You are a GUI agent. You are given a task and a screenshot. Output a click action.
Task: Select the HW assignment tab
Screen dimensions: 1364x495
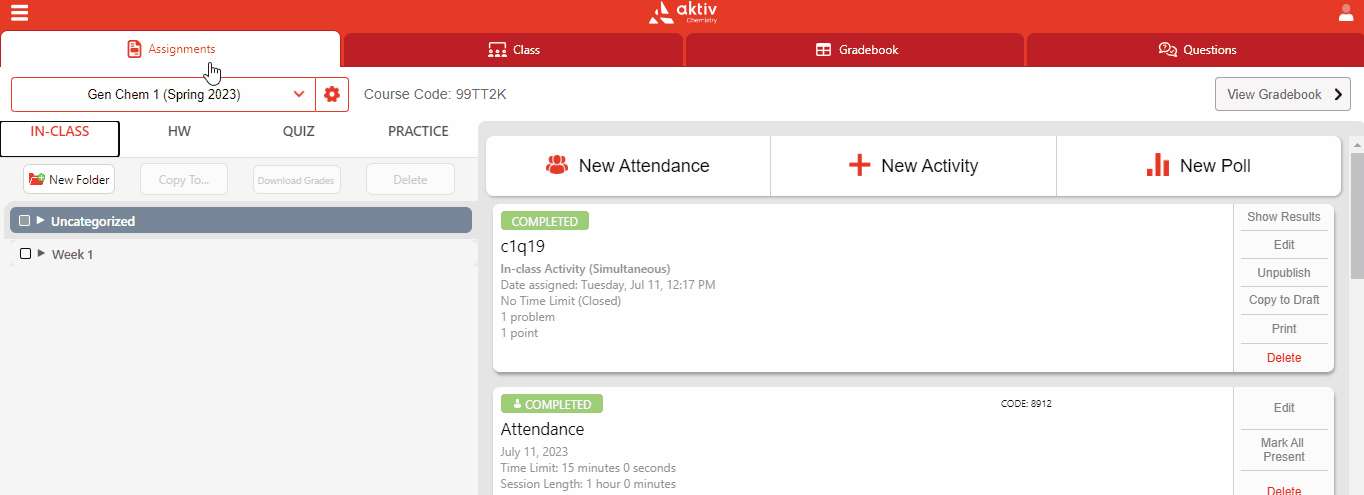179,131
